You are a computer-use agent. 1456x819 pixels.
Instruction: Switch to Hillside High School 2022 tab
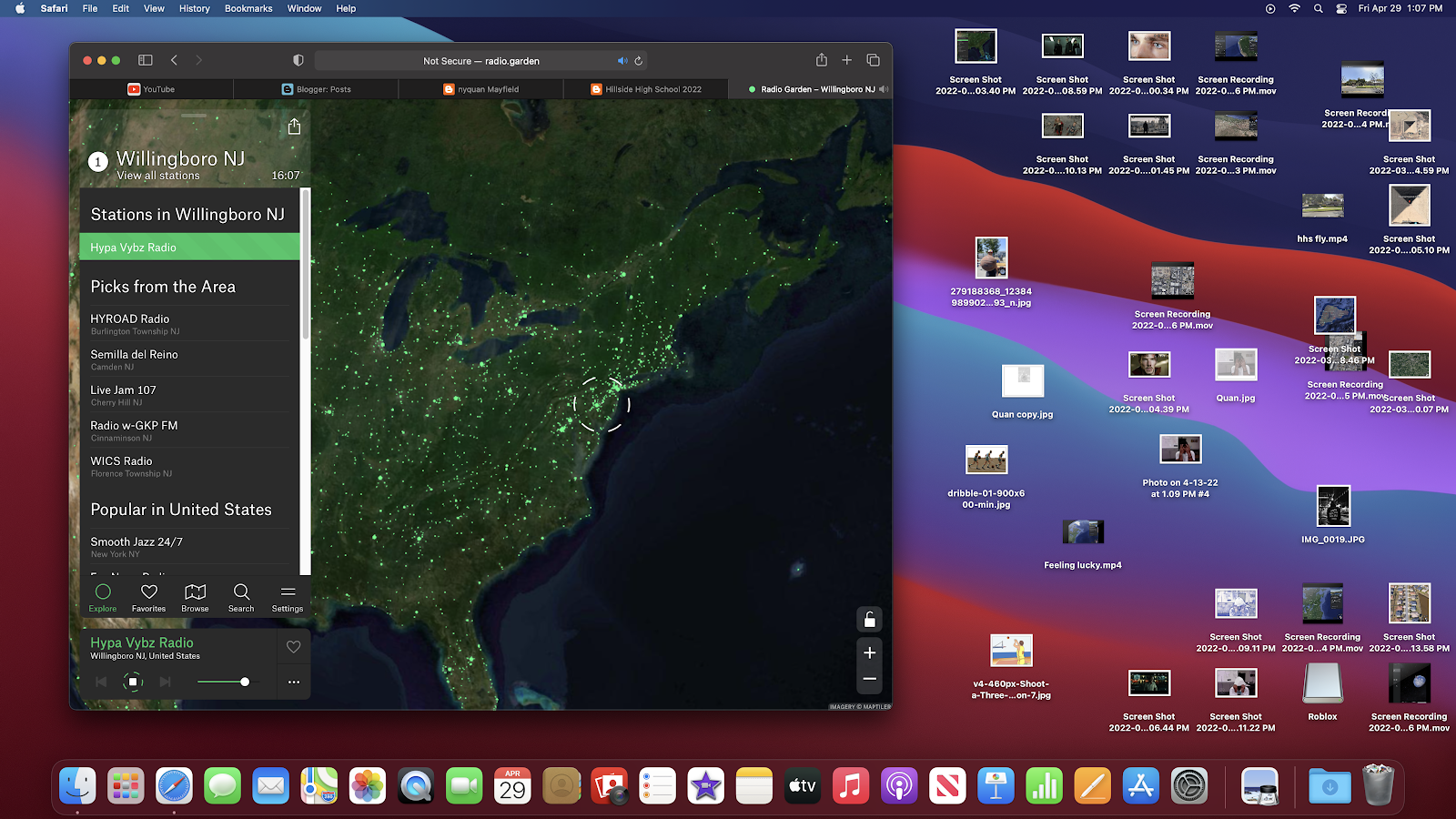pos(645,89)
